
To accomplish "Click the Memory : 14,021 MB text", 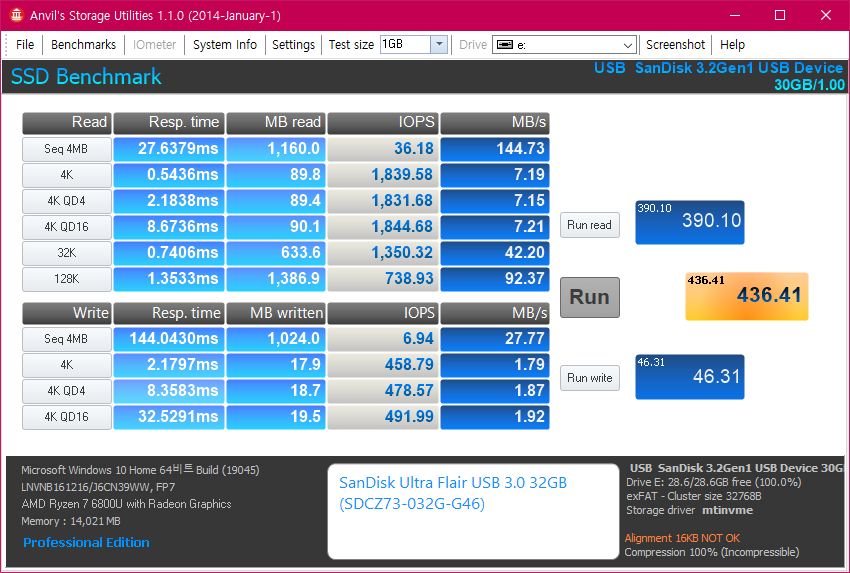I will click(71, 522).
